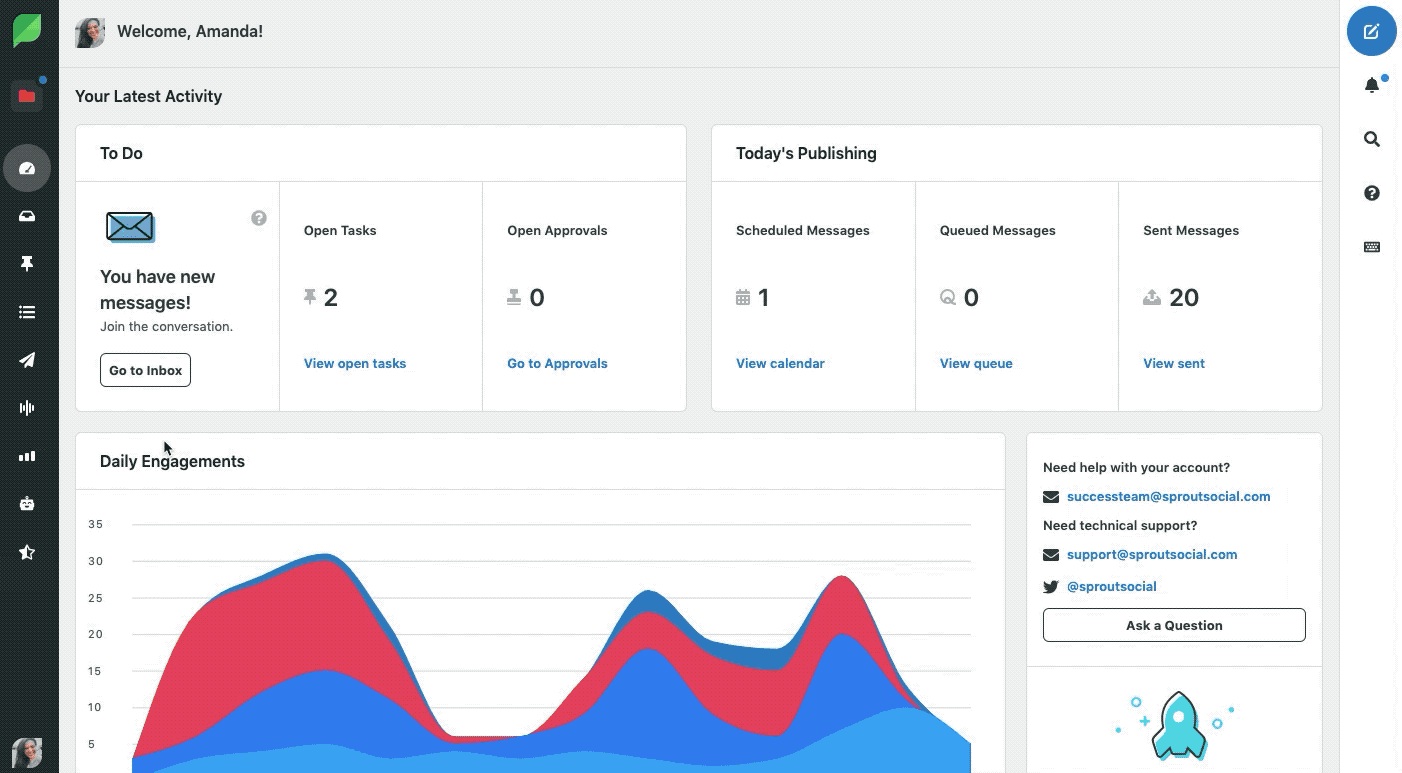
Task: Click the help question mark in right rail
Action: 1371,193
